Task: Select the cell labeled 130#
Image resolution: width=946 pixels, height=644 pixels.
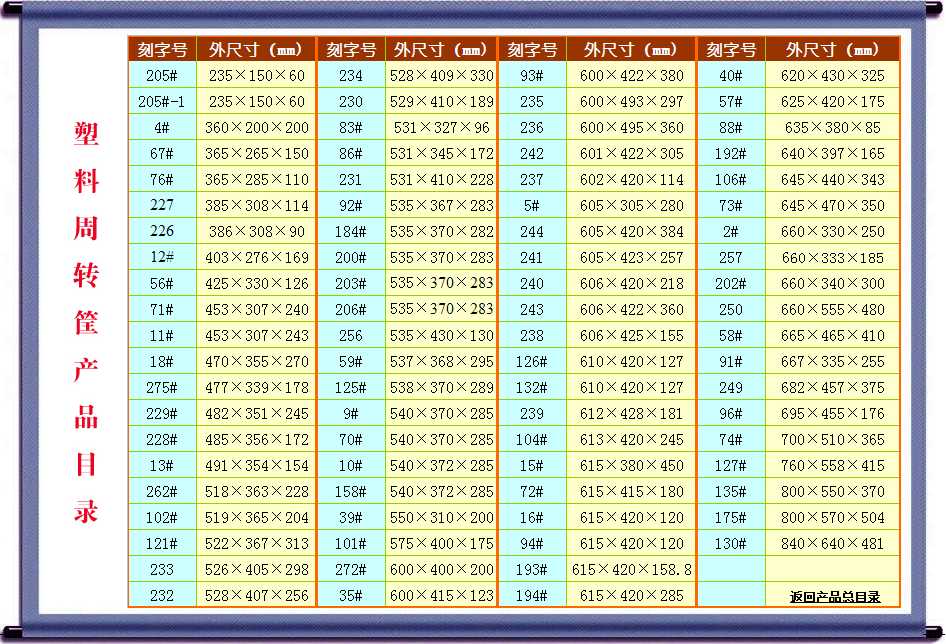Action: coord(730,542)
